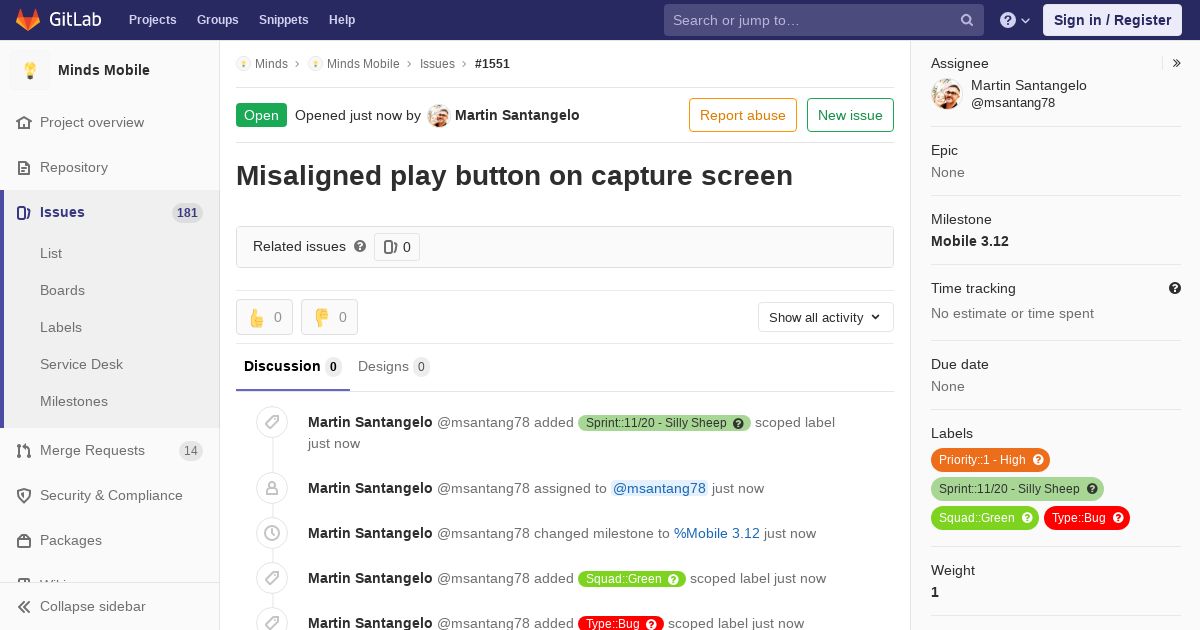
Task: Open Snippets in top navigation
Action: [x=283, y=20]
